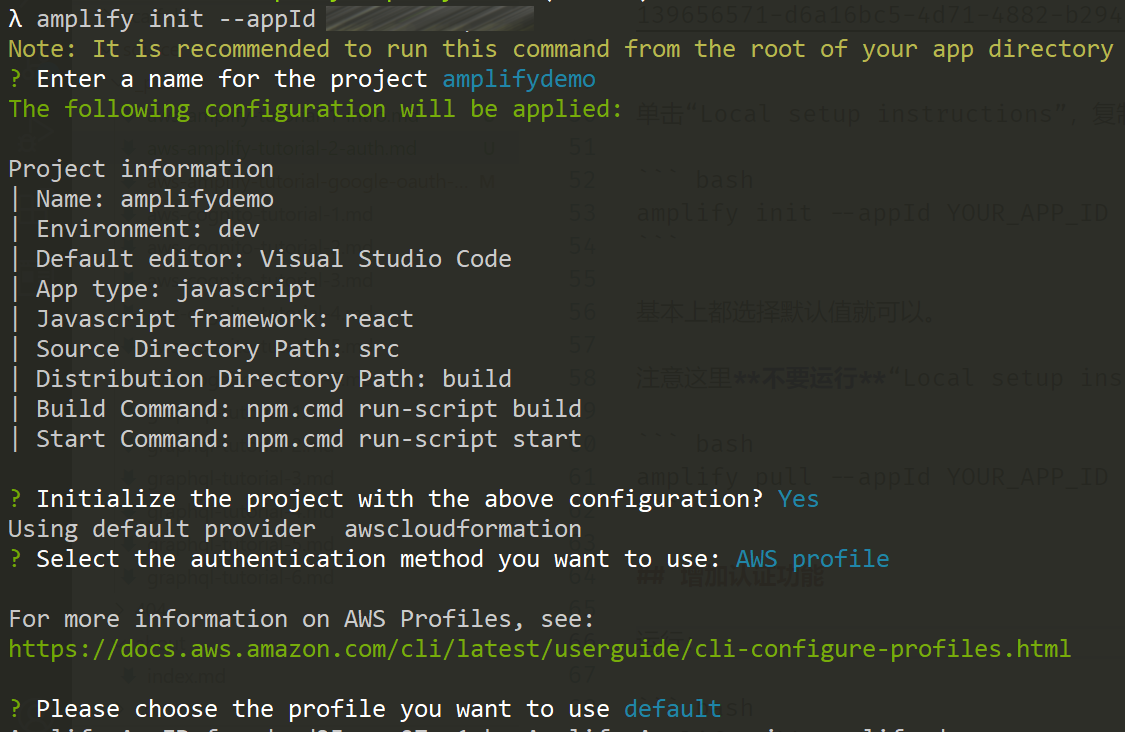Click the 'Environment: dev' line

148,229
